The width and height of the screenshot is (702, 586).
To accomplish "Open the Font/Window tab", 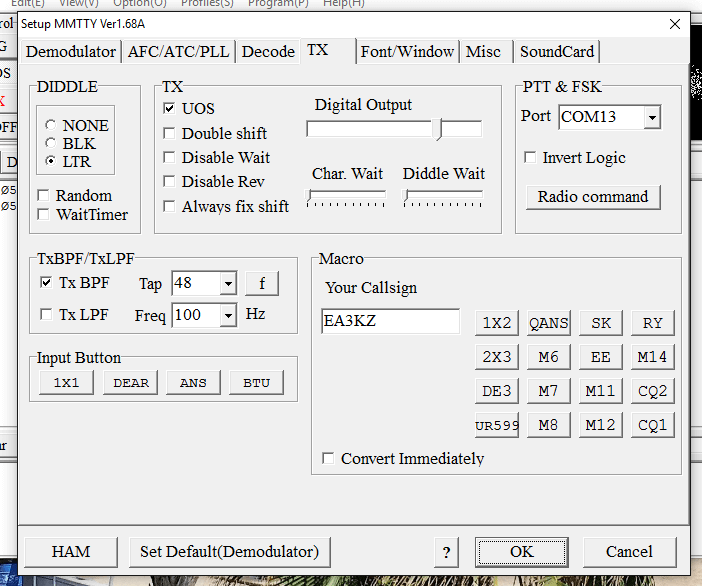I will point(407,52).
